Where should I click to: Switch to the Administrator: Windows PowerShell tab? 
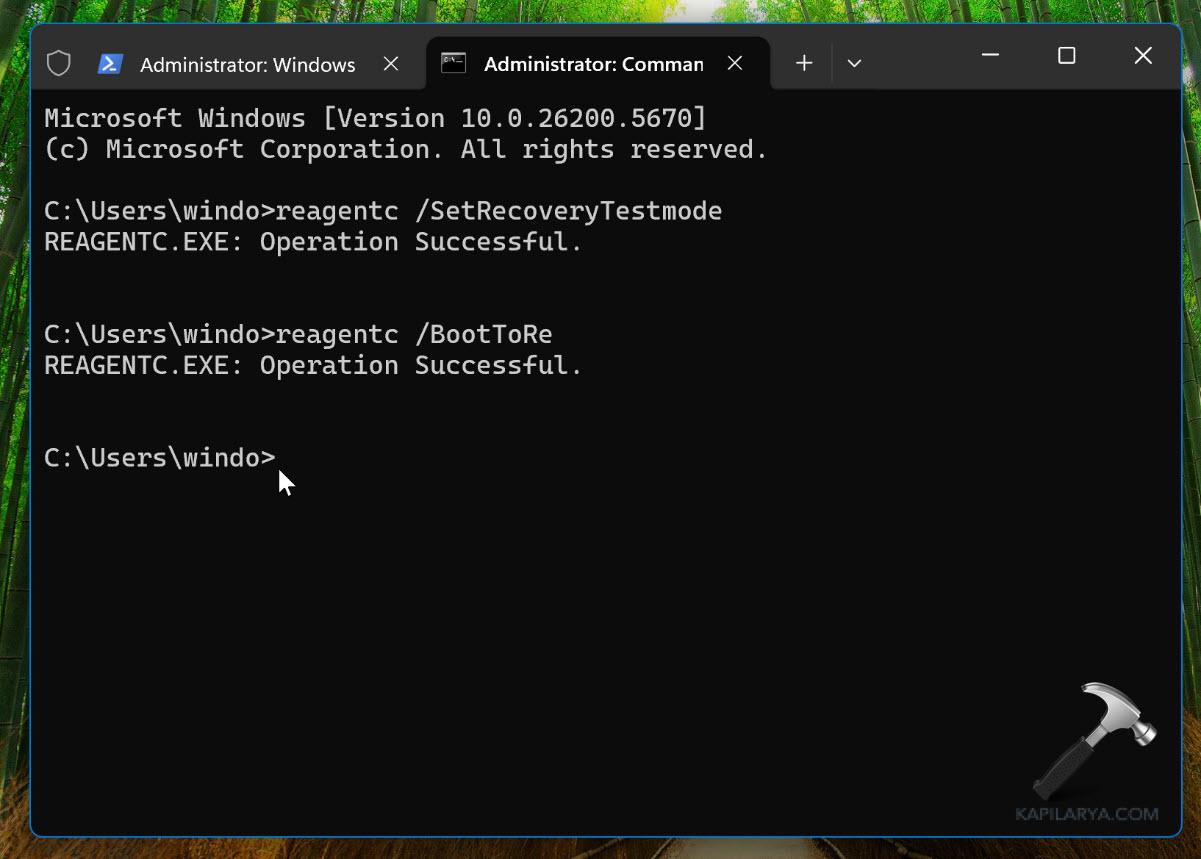click(248, 64)
